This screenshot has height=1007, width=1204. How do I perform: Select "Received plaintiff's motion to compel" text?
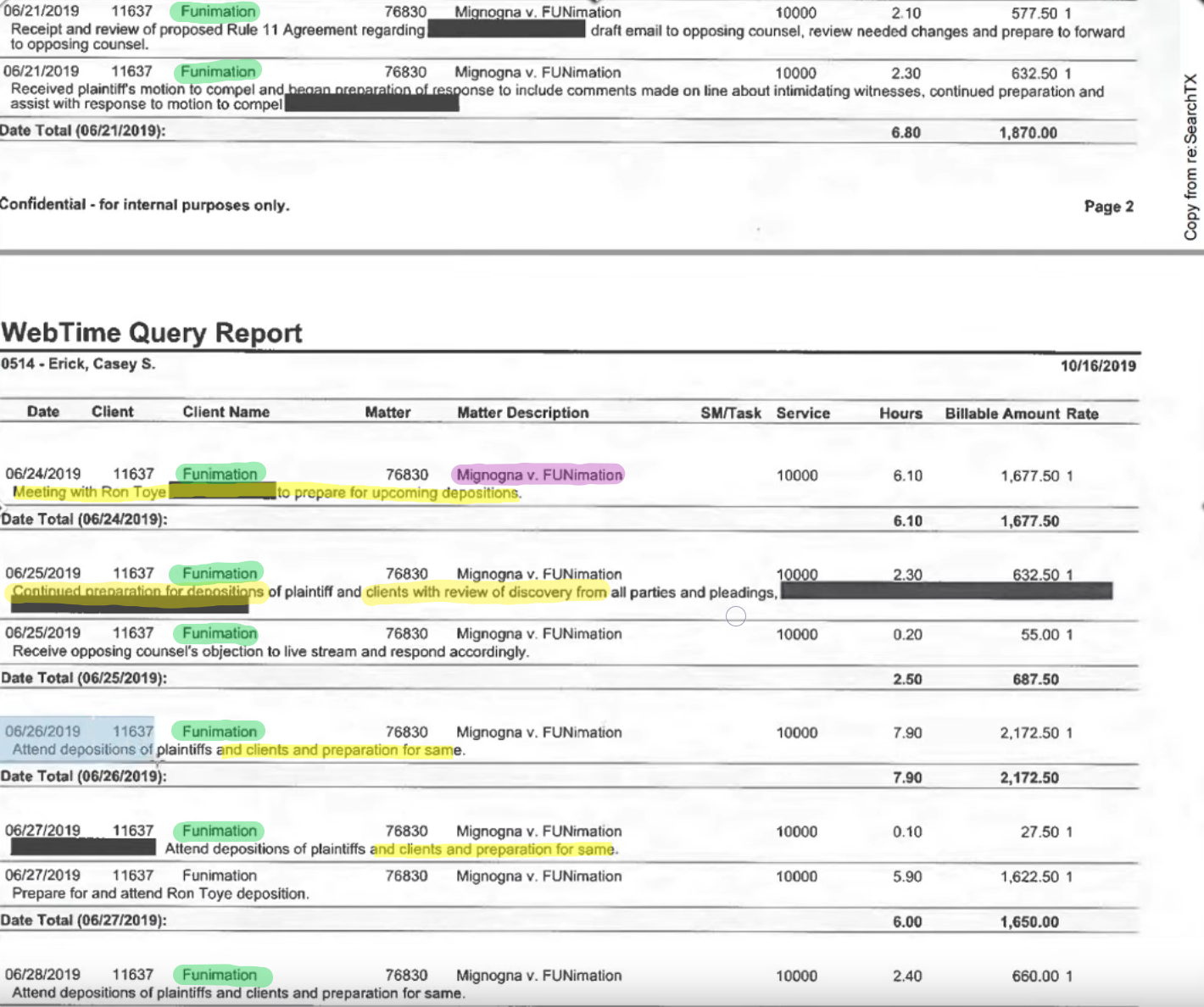pos(134,89)
